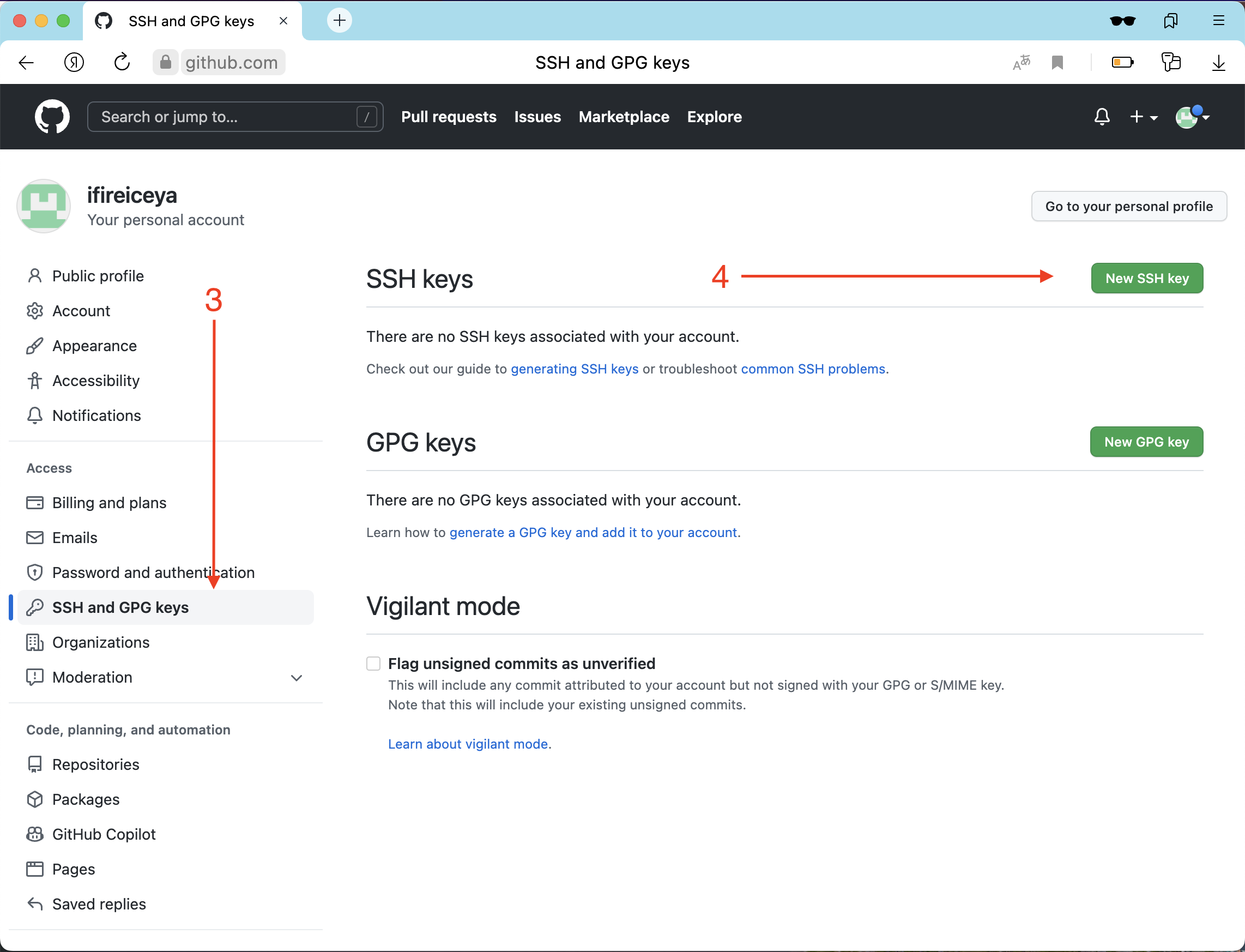Click the browser reload icon
The image size is (1245, 952).
click(122, 62)
